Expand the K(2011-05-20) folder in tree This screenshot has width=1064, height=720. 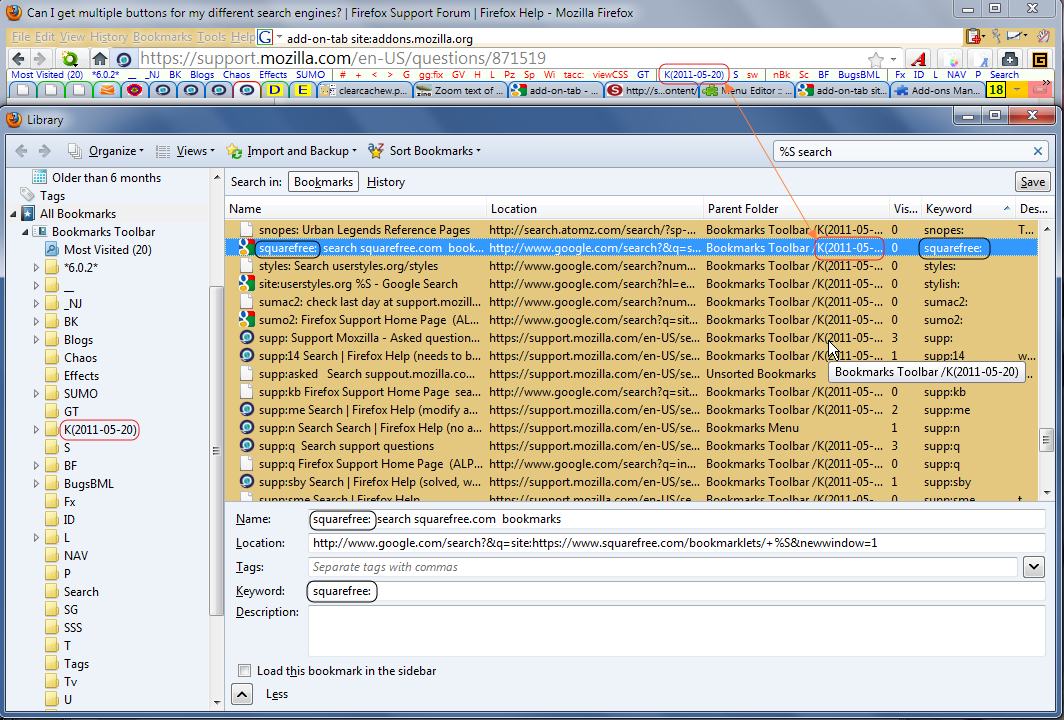(36, 430)
